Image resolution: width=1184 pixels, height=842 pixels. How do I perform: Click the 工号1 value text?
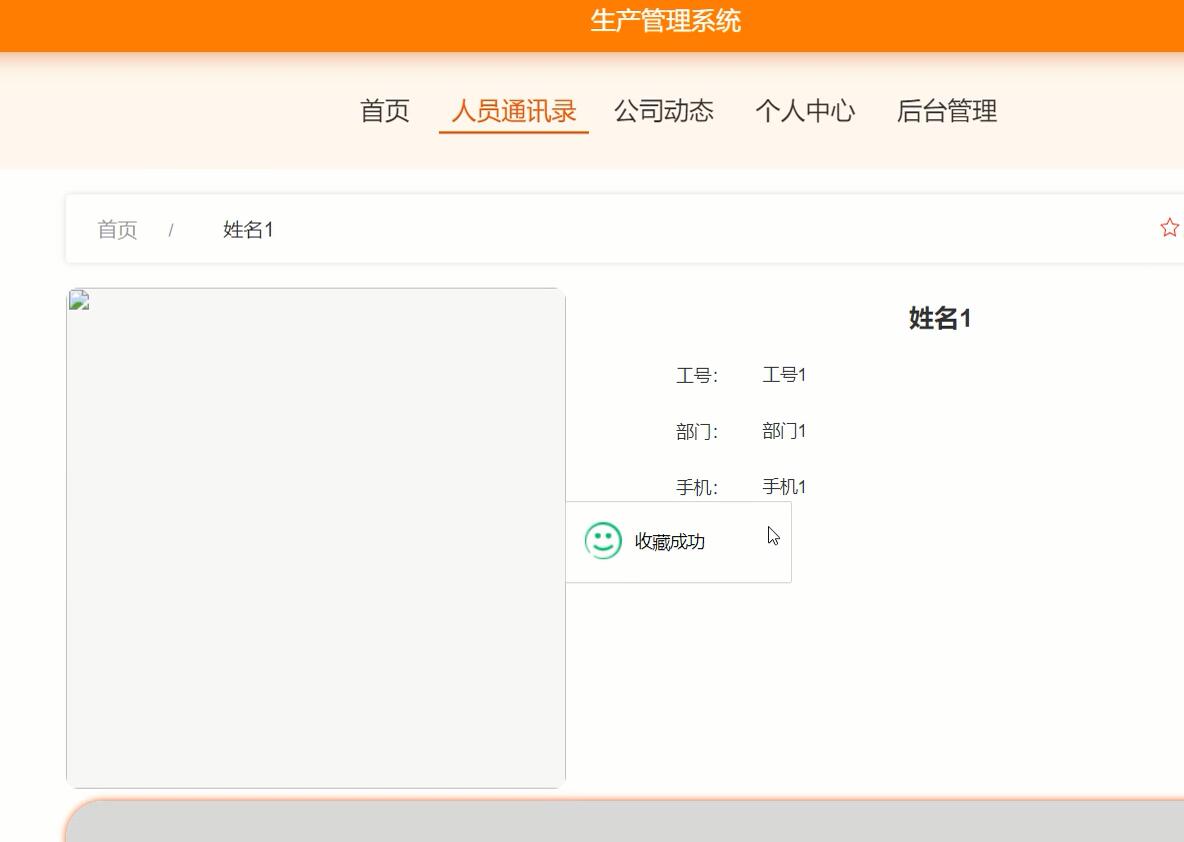point(785,375)
